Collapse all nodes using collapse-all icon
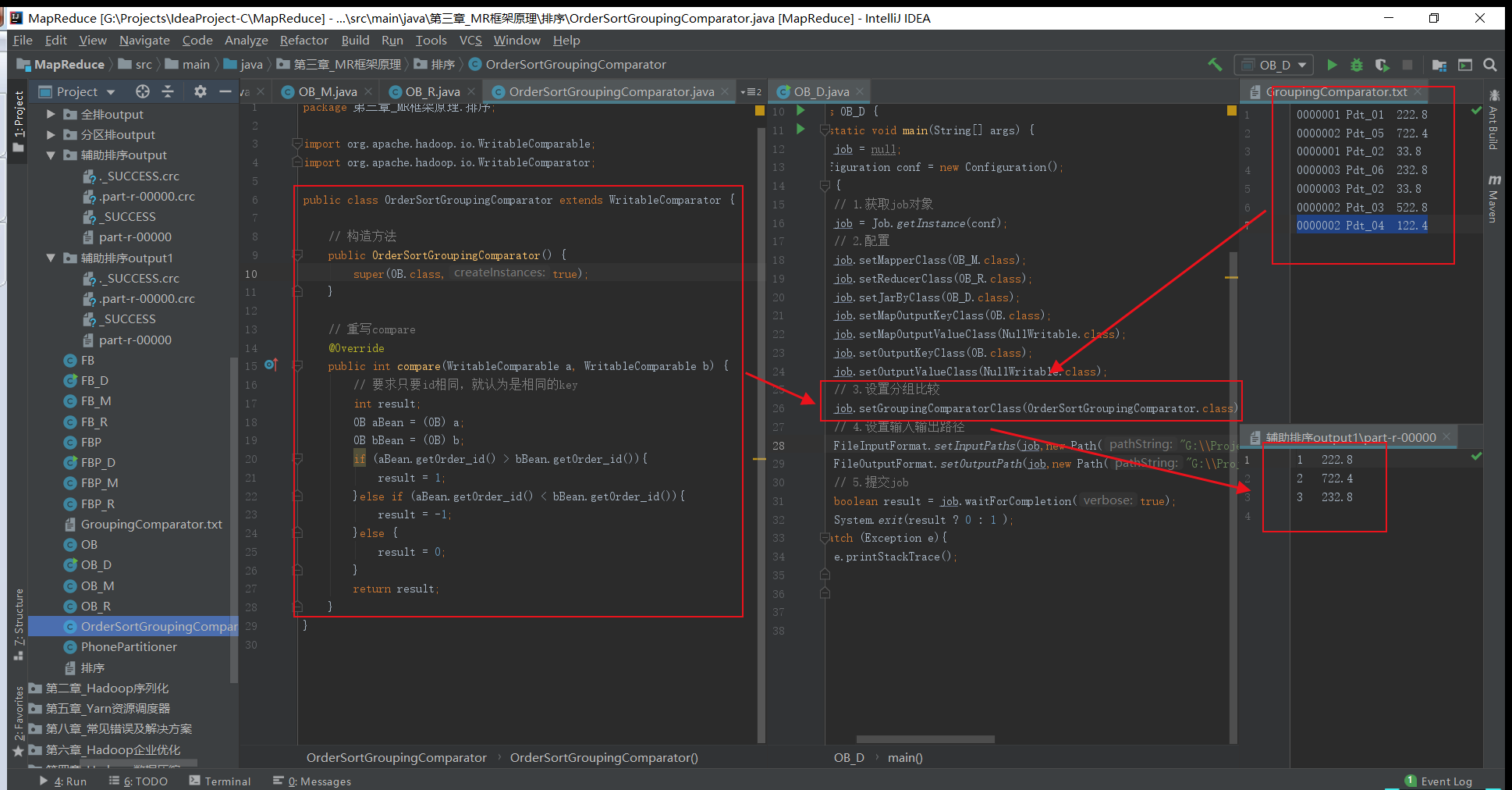Viewport: 1512px width, 790px height. 168,91
